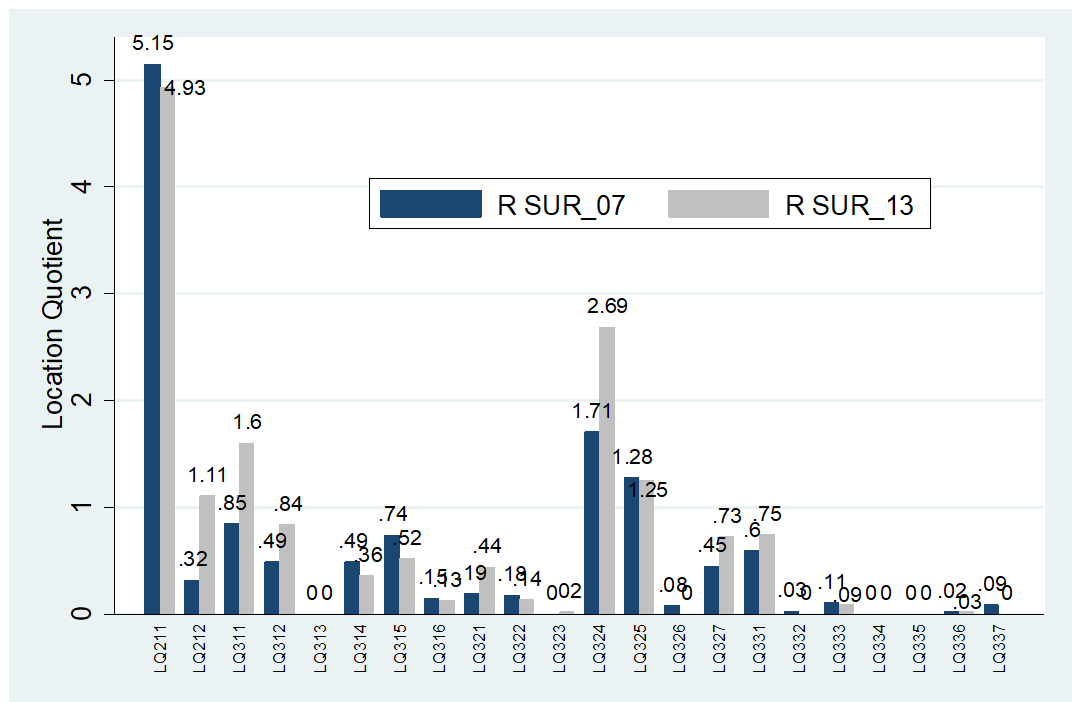The image size is (1081, 702).
Task: Pick the tallest blue bar for LQ211
Action: [x=152, y=338]
